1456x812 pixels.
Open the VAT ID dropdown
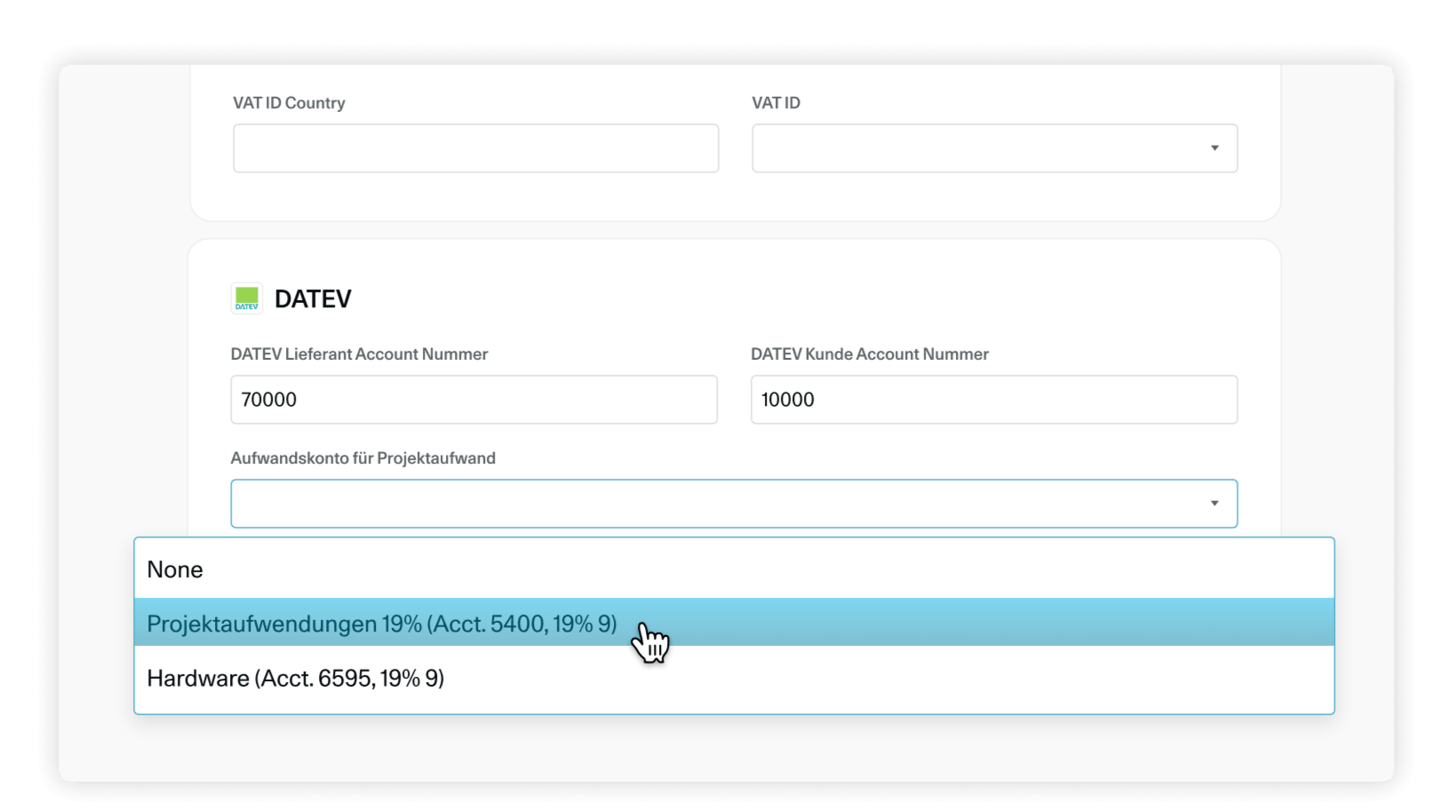994,148
